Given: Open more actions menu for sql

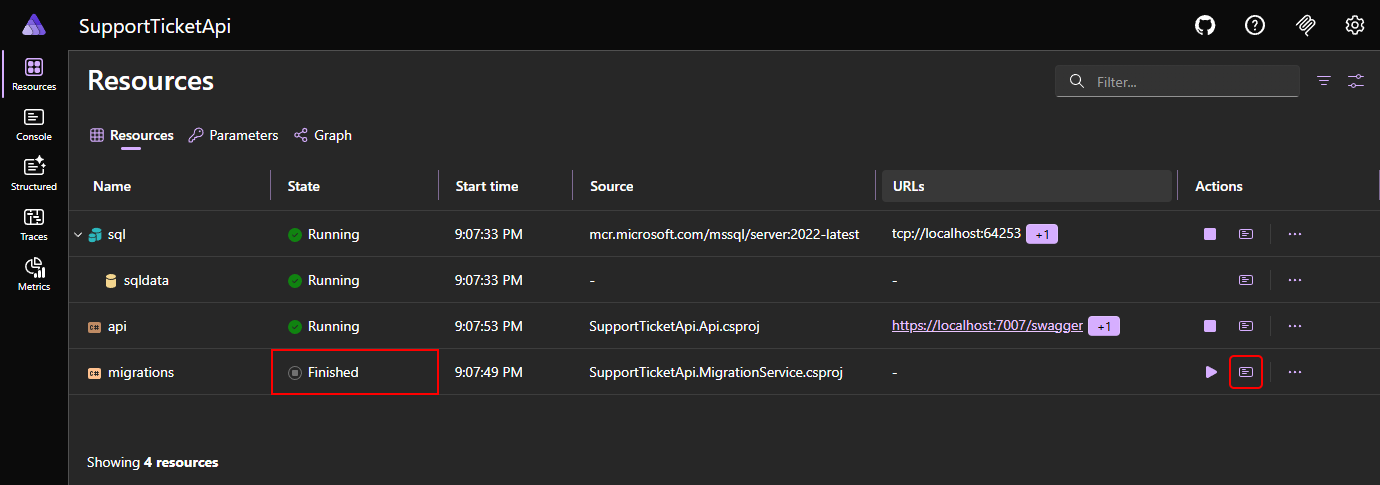Looking at the screenshot, I should pos(1295,234).
